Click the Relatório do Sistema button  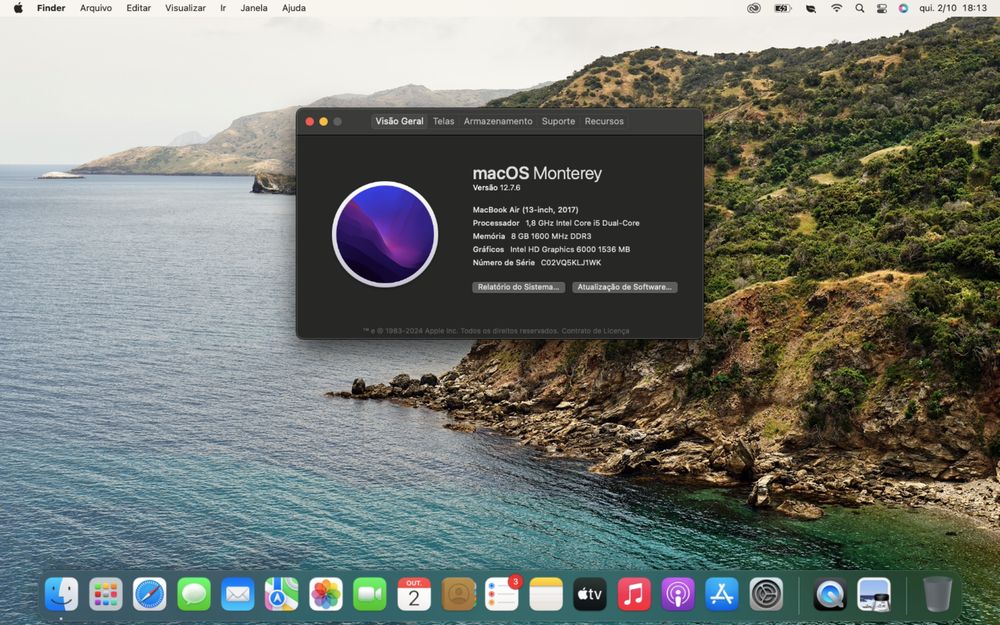[x=518, y=287]
